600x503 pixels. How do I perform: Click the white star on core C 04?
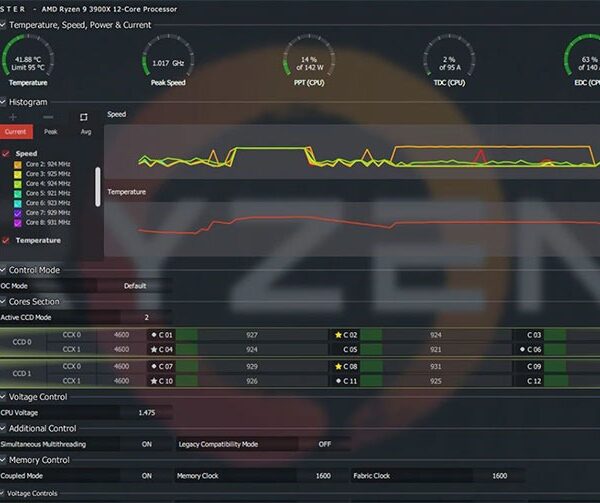[154, 349]
